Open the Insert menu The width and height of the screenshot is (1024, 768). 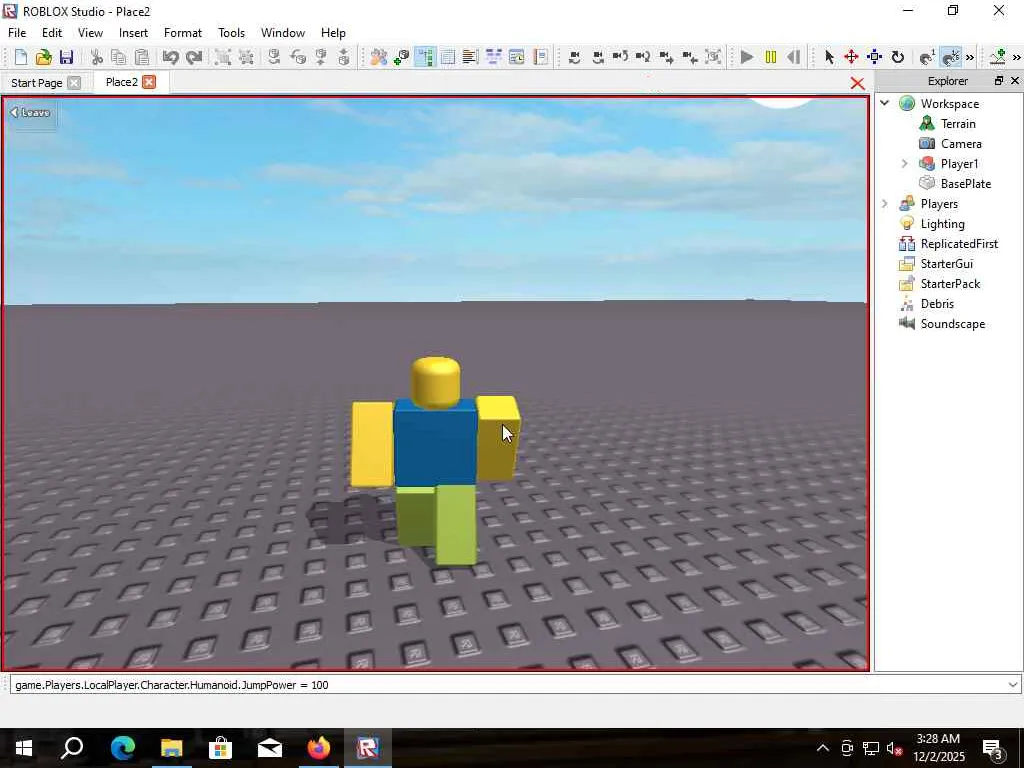133,33
